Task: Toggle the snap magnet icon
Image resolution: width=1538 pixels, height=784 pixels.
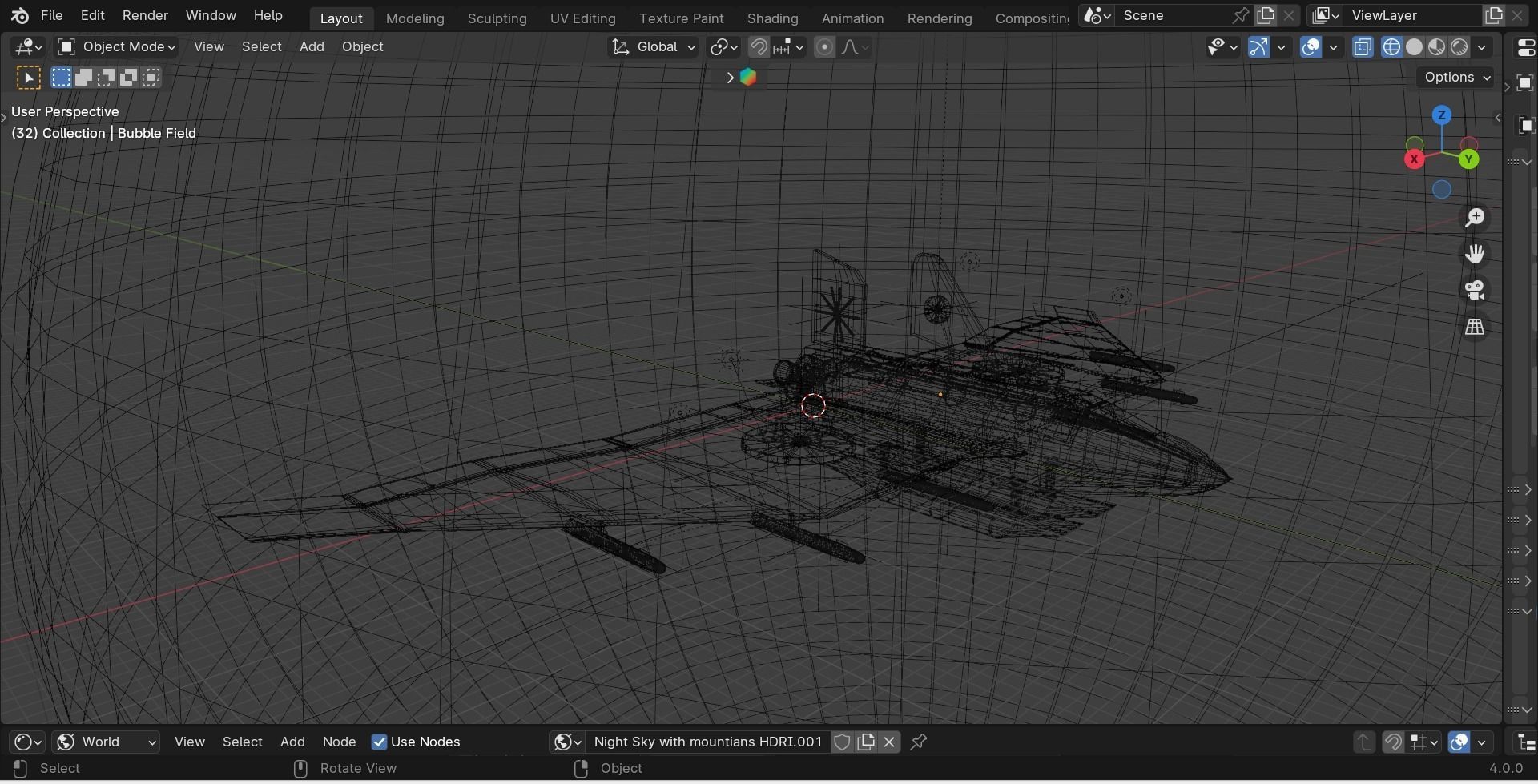Action: 758,46
